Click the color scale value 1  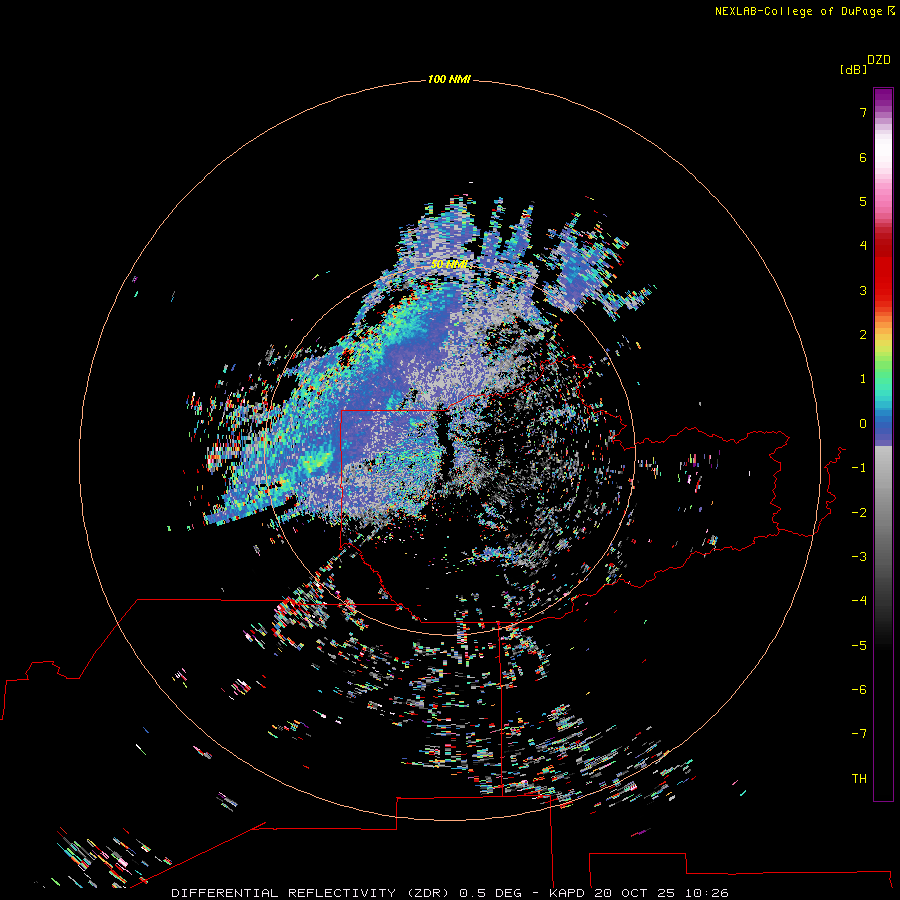tap(863, 379)
